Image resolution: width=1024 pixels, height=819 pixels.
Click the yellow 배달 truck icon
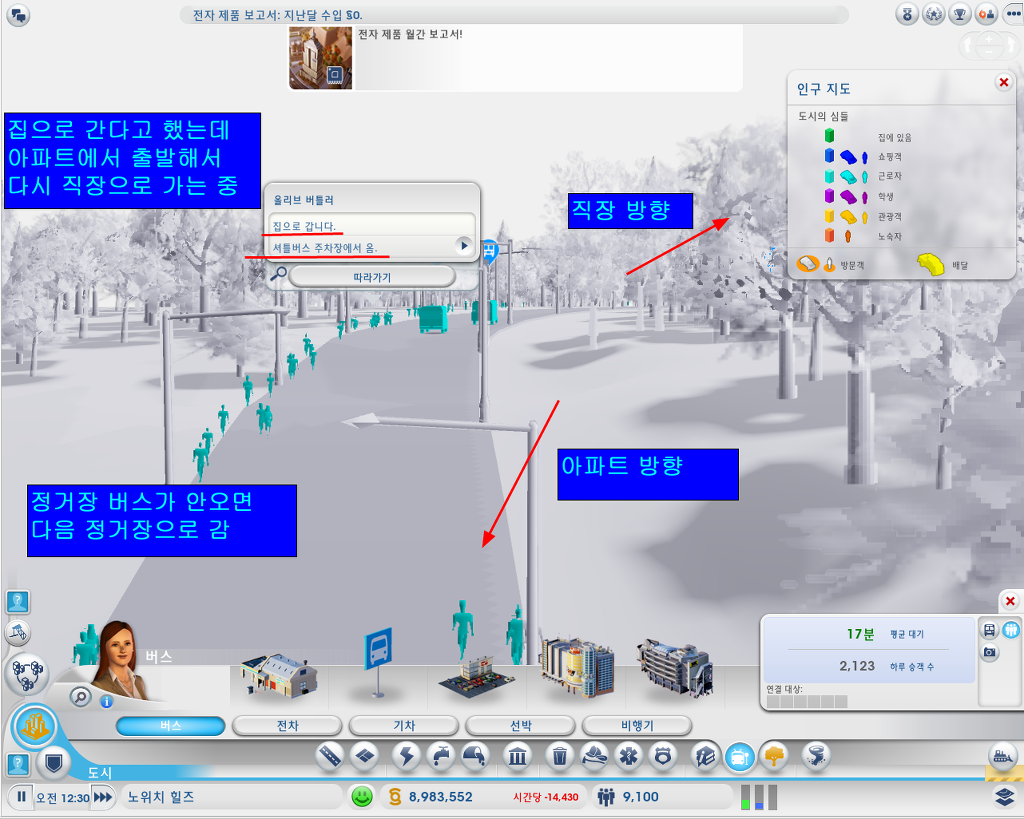point(931,263)
